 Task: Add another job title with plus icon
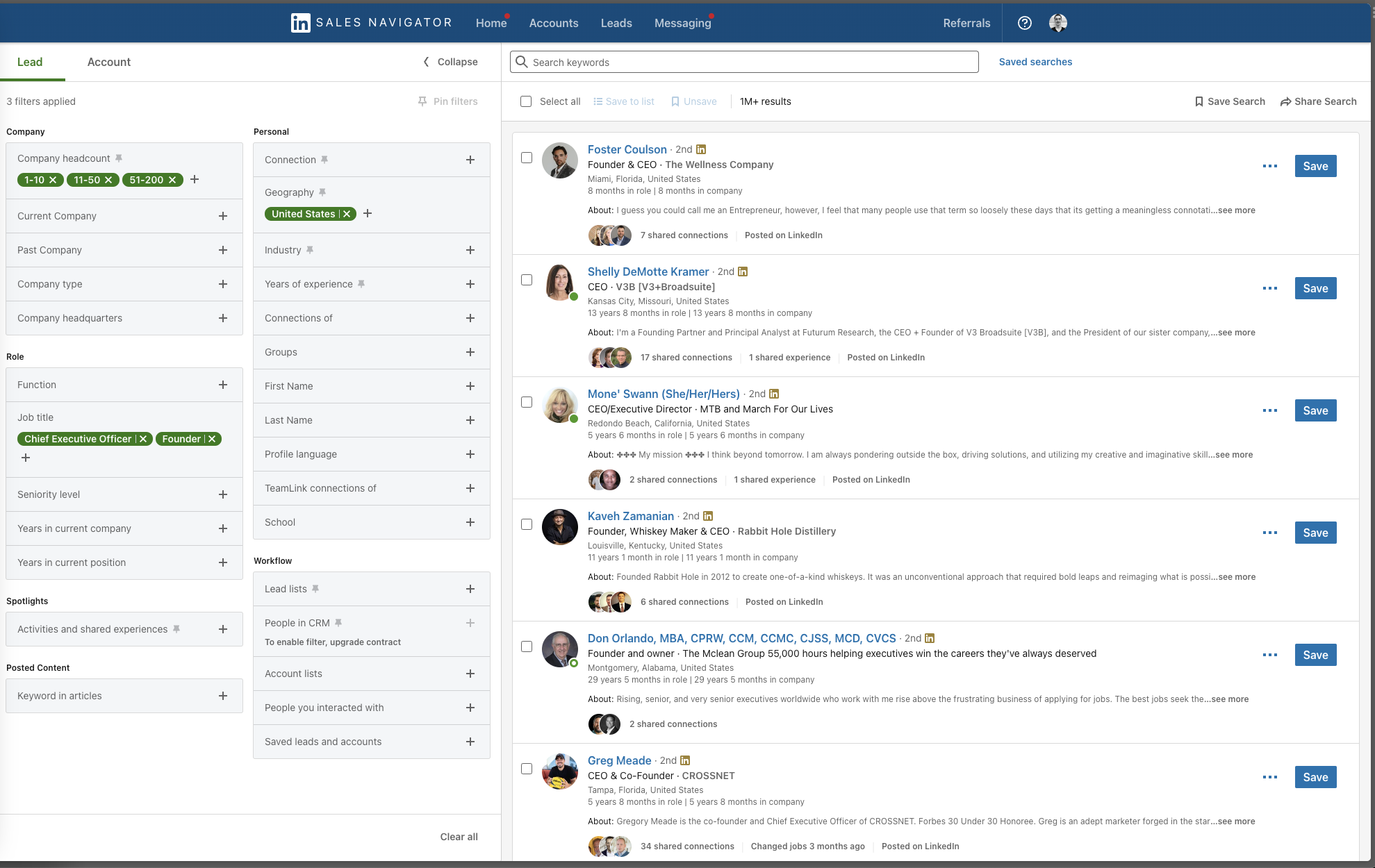click(x=26, y=458)
